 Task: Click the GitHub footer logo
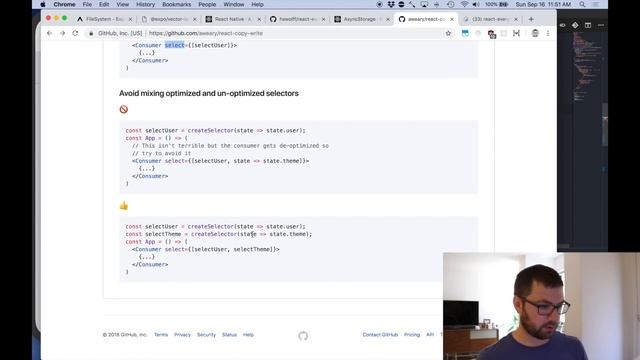[x=303, y=336]
